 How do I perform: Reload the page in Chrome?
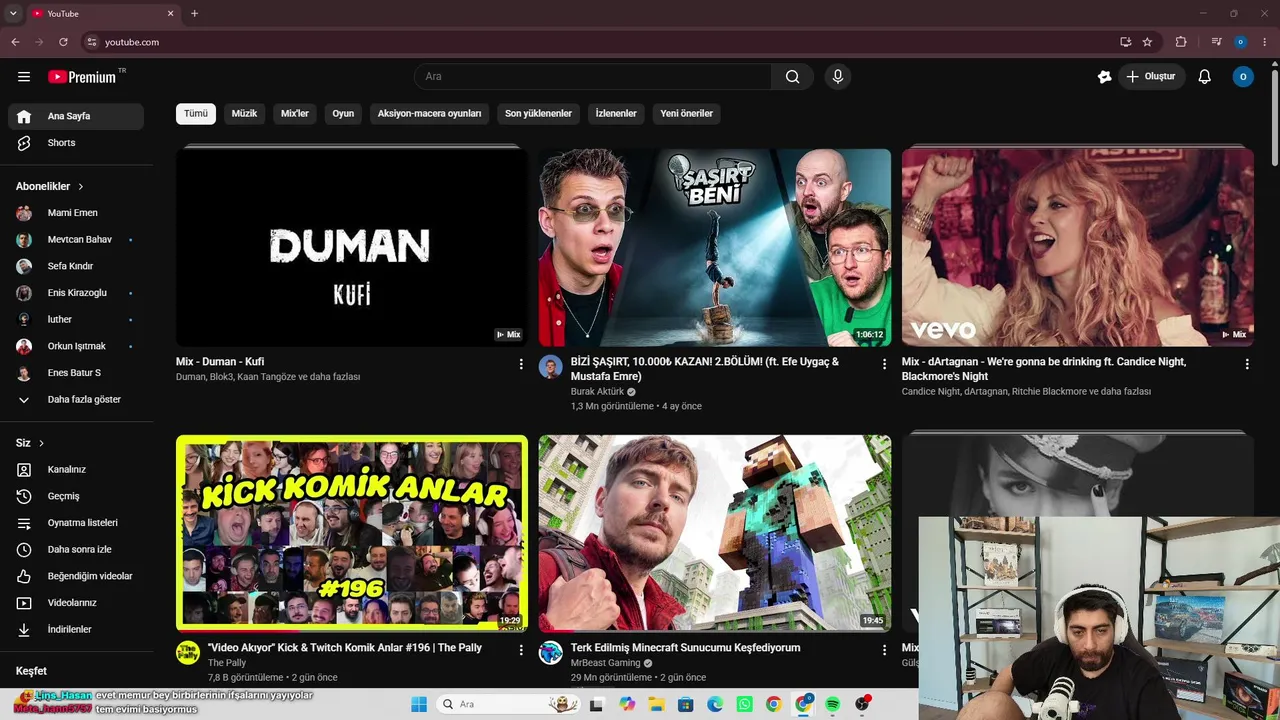pos(63,42)
